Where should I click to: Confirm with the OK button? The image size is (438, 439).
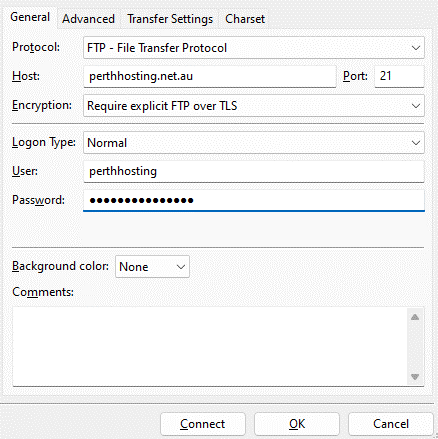pyautogui.click(x=297, y=424)
